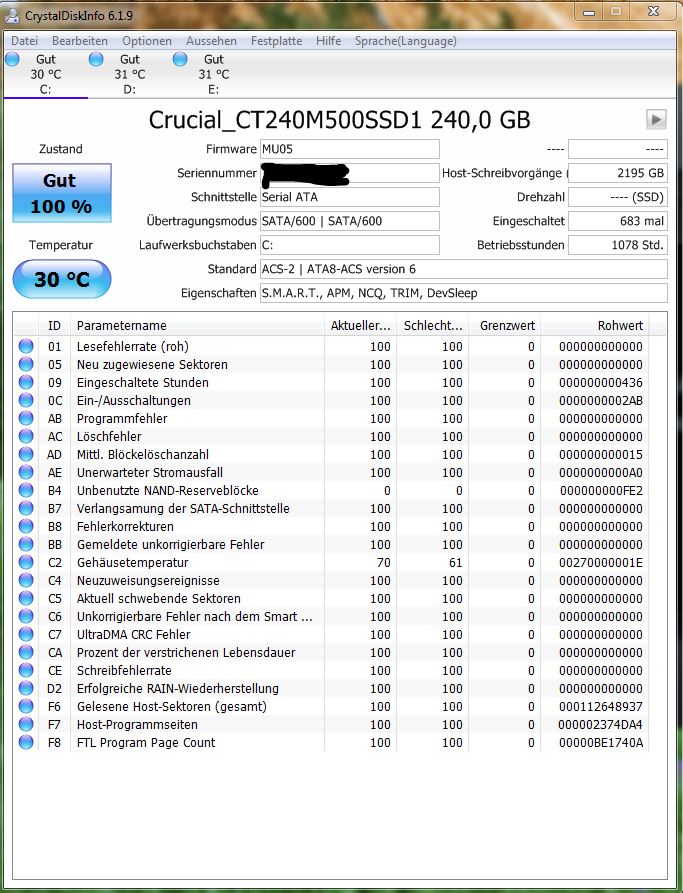
Task: Select drive E: tab
Action: click(x=214, y=74)
